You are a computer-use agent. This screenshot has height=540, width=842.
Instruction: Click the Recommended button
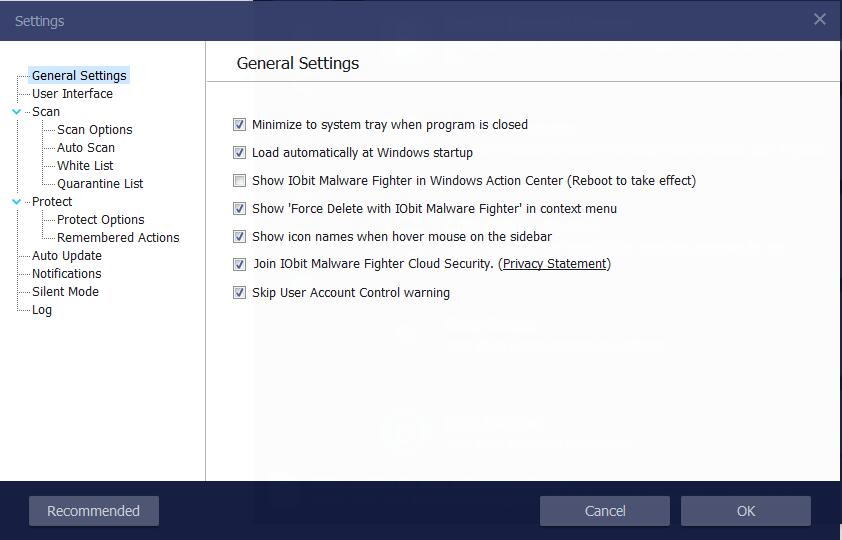tap(93, 511)
